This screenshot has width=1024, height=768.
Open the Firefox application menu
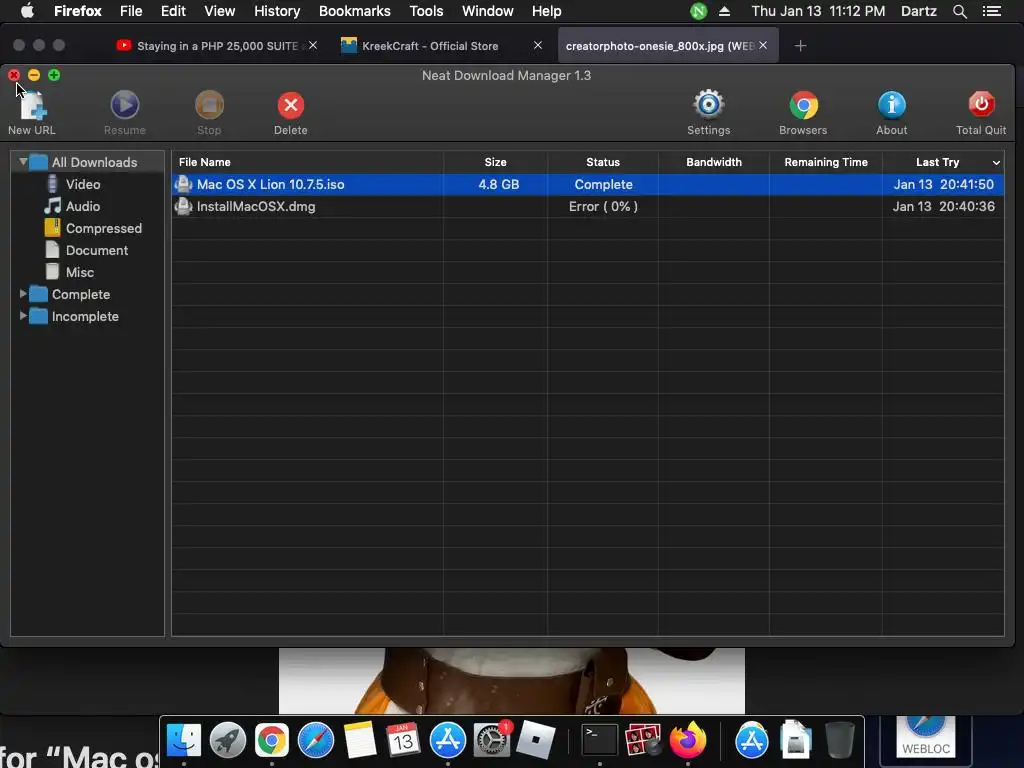78,11
